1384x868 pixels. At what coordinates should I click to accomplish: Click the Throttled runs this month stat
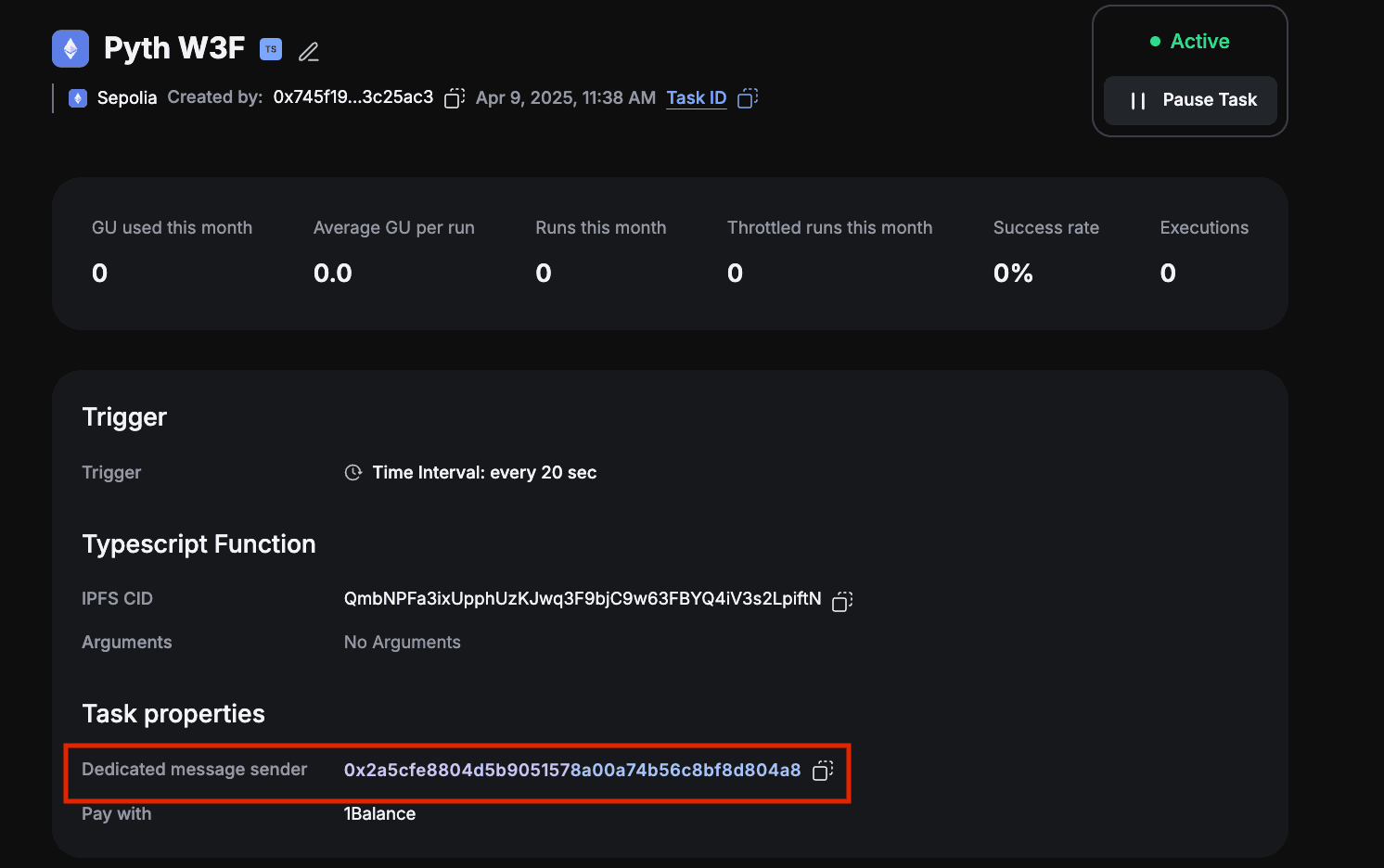click(829, 252)
